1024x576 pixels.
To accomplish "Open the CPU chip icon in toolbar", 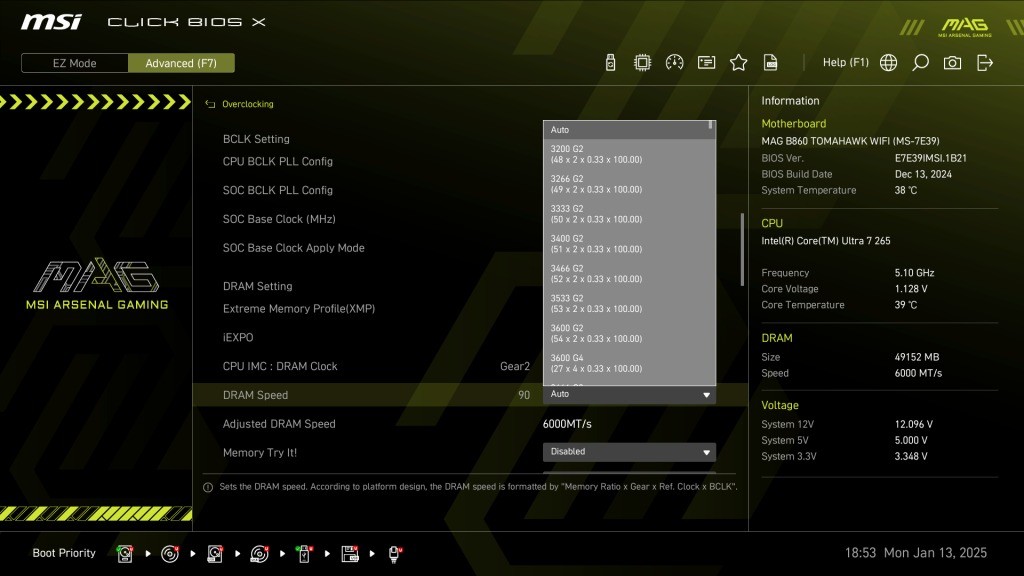I will (642, 63).
